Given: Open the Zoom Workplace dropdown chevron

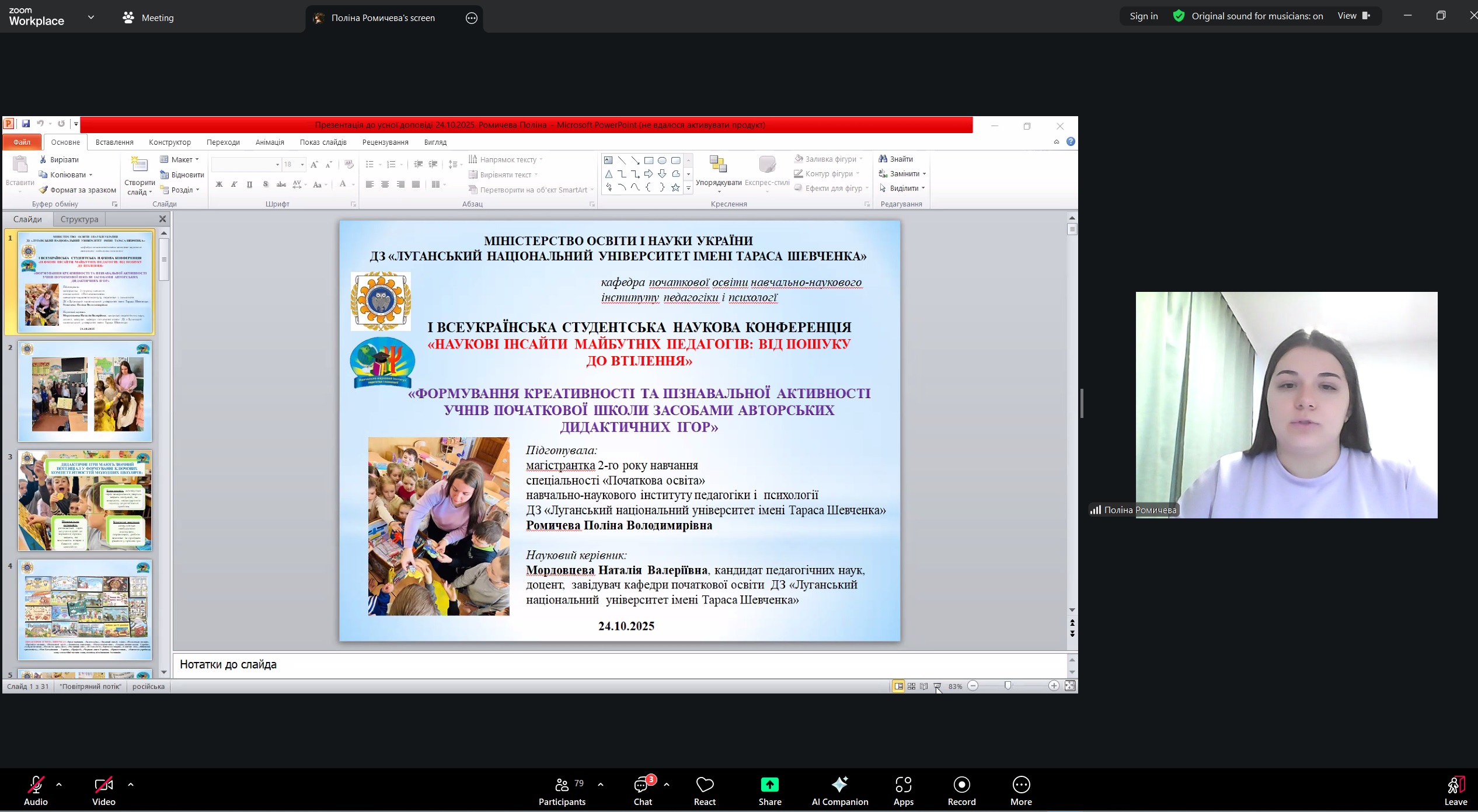Looking at the screenshot, I should coord(91,18).
